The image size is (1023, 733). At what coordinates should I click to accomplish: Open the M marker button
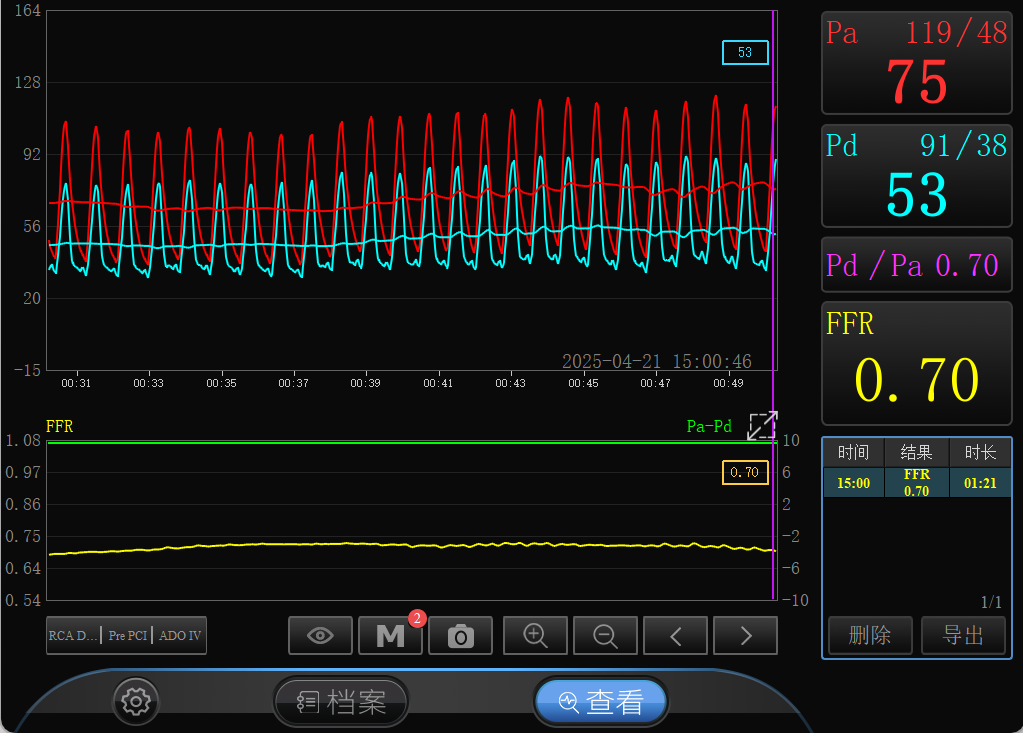click(390, 635)
